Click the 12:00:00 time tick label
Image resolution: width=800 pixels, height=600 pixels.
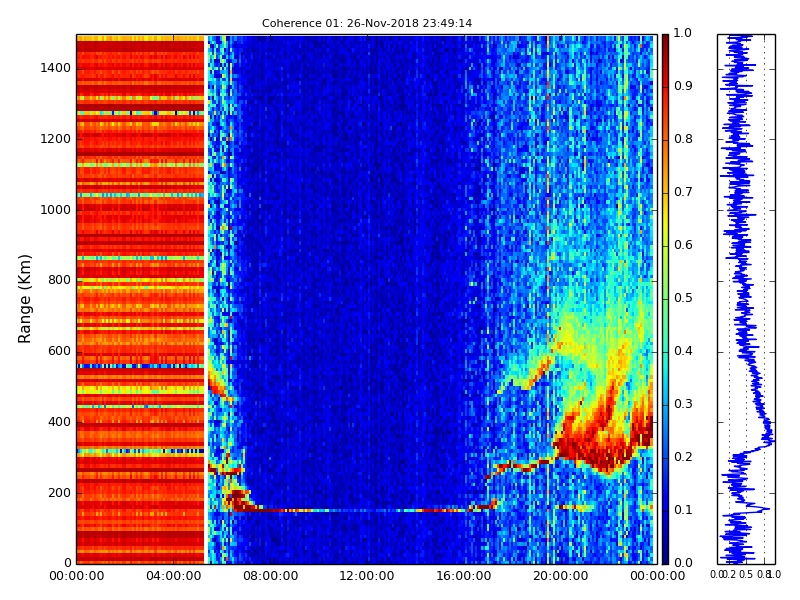tap(367, 576)
